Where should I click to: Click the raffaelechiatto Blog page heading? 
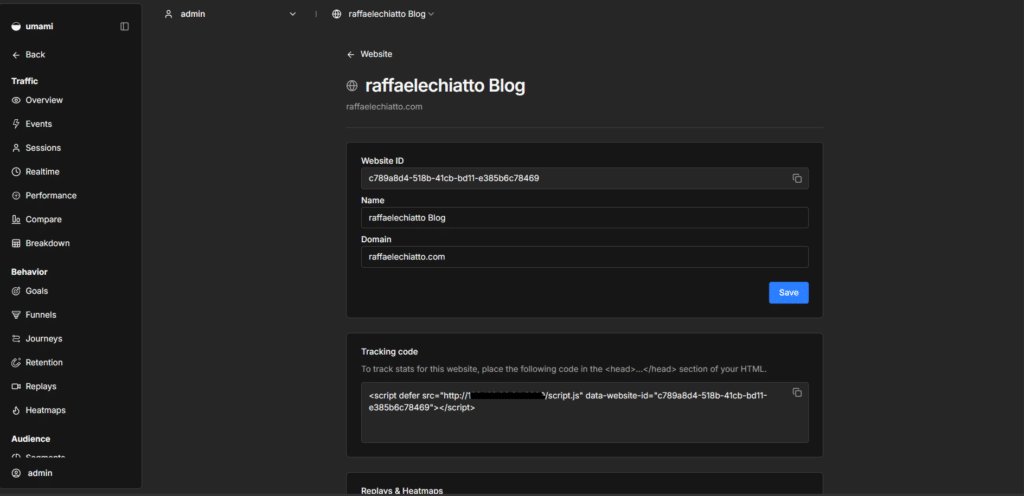(x=445, y=86)
